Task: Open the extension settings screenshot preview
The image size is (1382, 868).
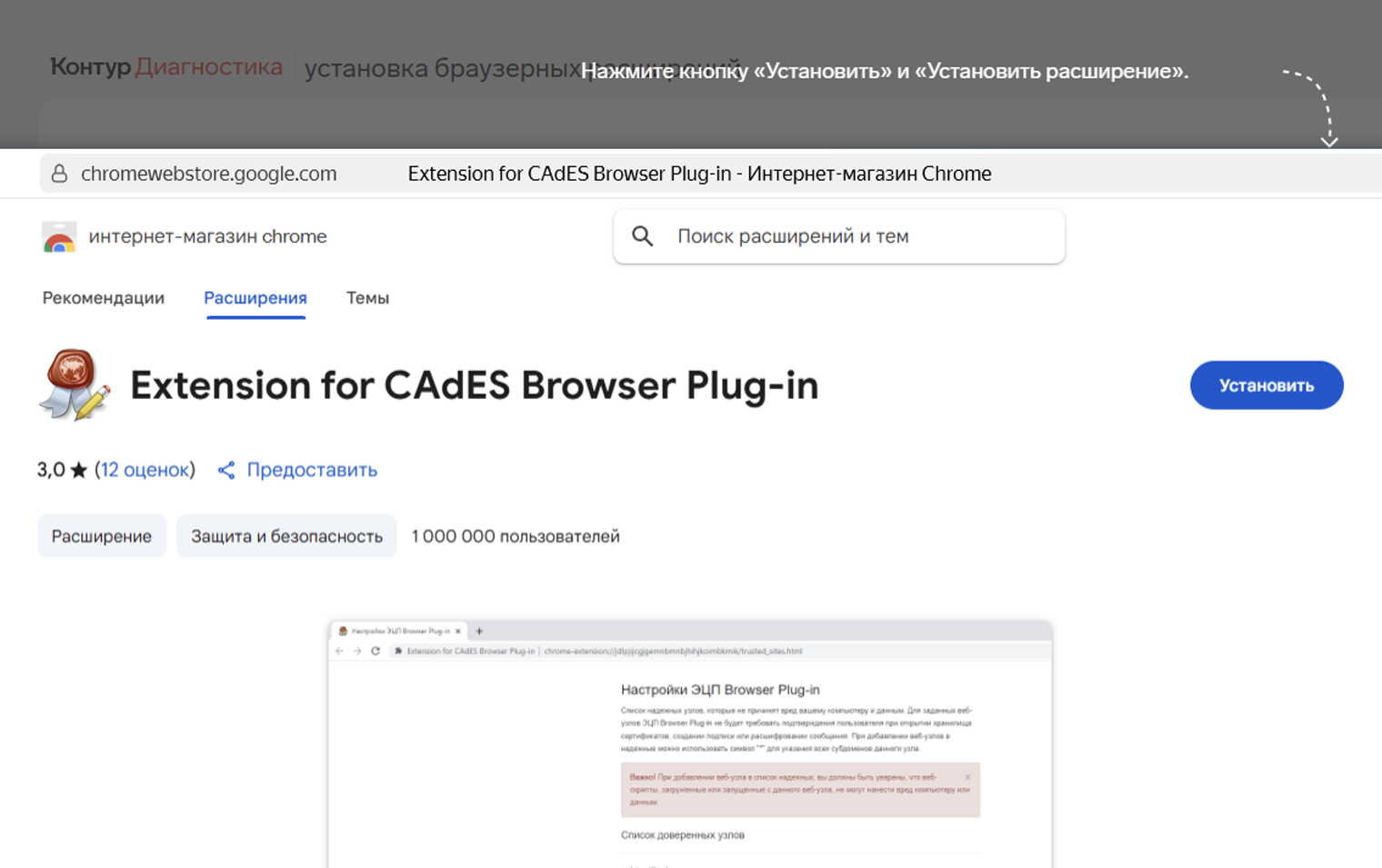Action: [690, 743]
